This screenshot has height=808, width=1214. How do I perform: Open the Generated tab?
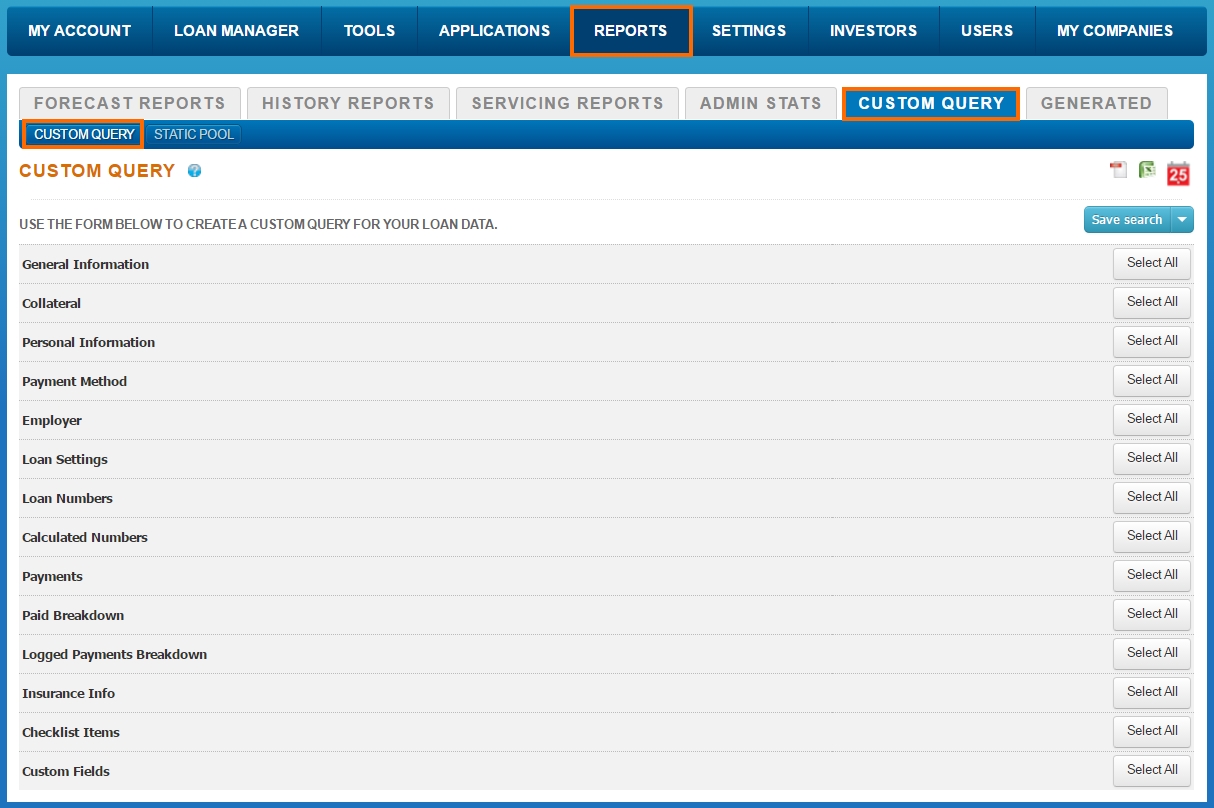[x=1096, y=103]
